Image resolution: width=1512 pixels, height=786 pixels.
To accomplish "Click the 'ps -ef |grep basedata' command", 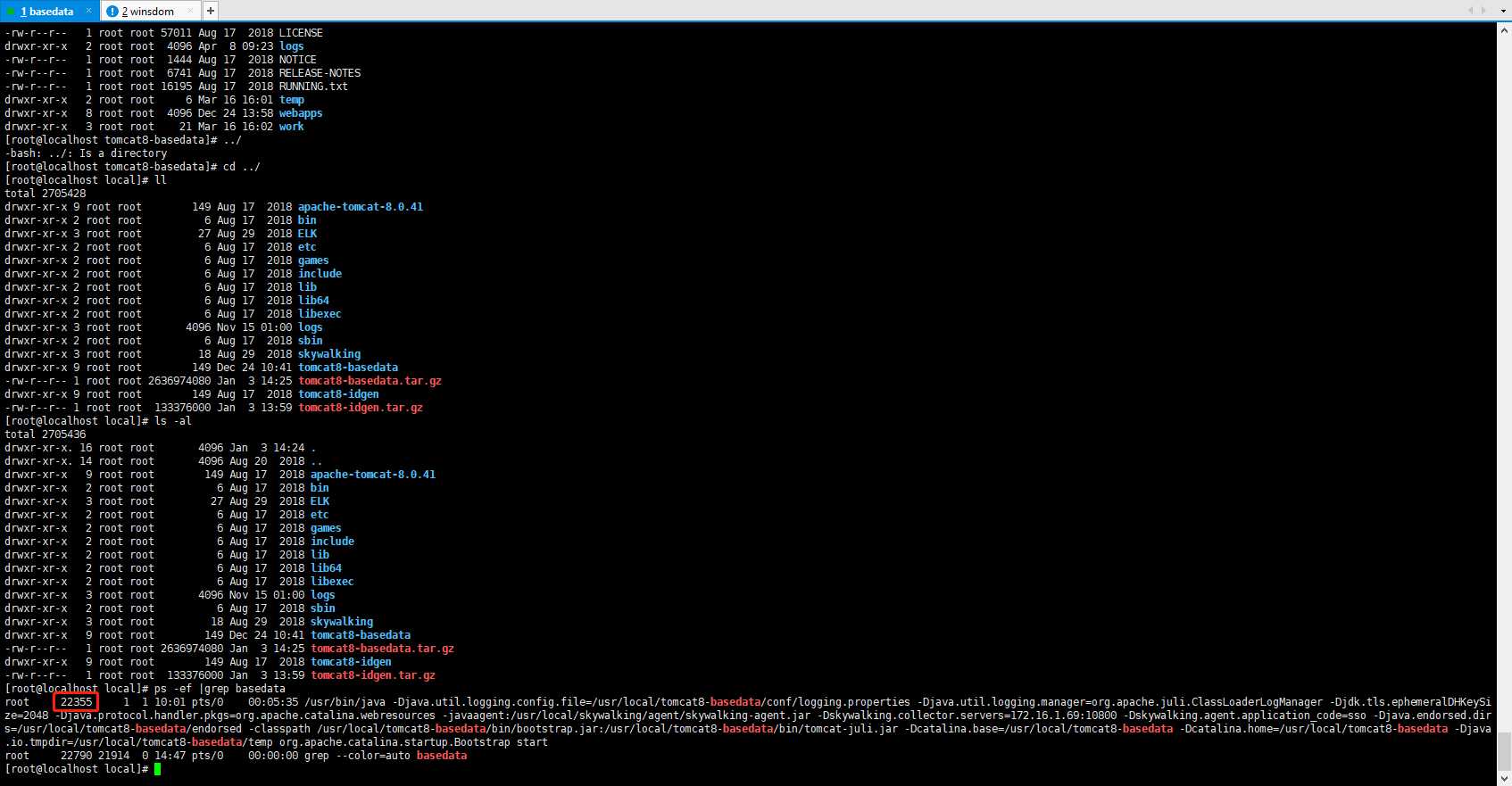I will tap(220, 689).
